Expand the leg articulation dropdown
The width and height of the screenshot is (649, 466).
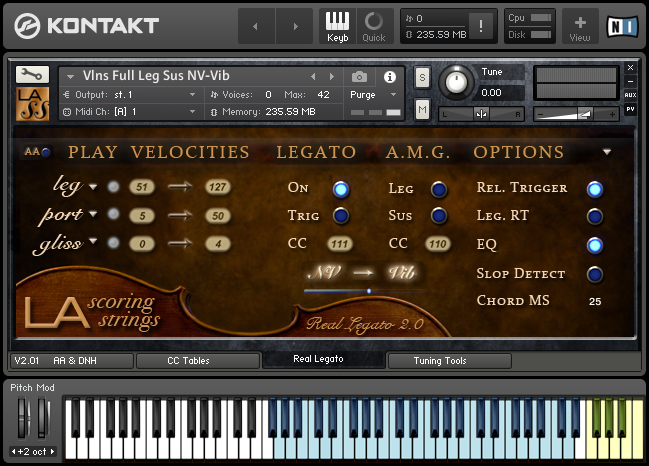click(93, 187)
